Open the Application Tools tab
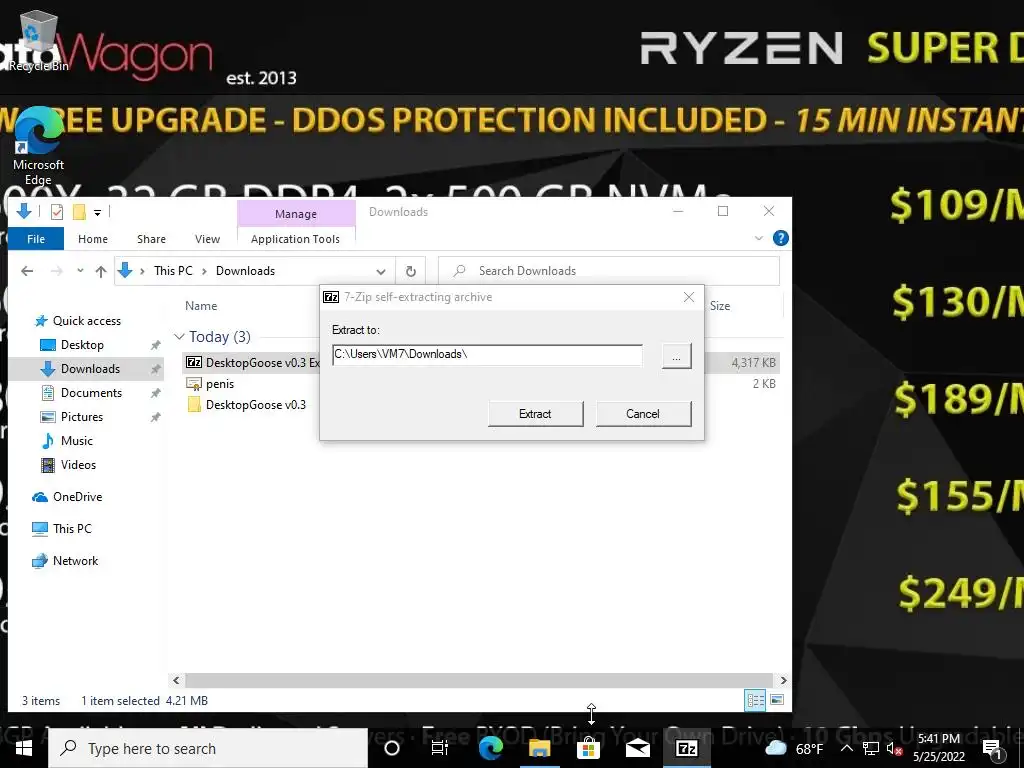This screenshot has height=768, width=1024. tap(295, 239)
